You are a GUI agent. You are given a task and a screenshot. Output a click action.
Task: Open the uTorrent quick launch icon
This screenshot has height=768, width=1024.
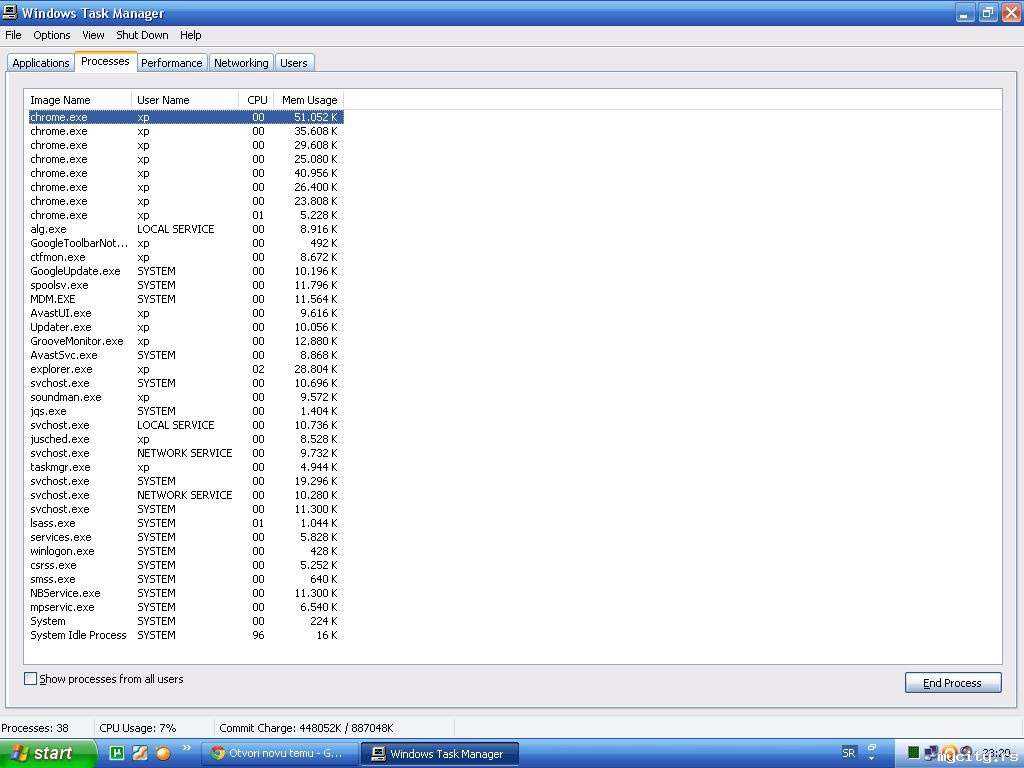(x=116, y=753)
